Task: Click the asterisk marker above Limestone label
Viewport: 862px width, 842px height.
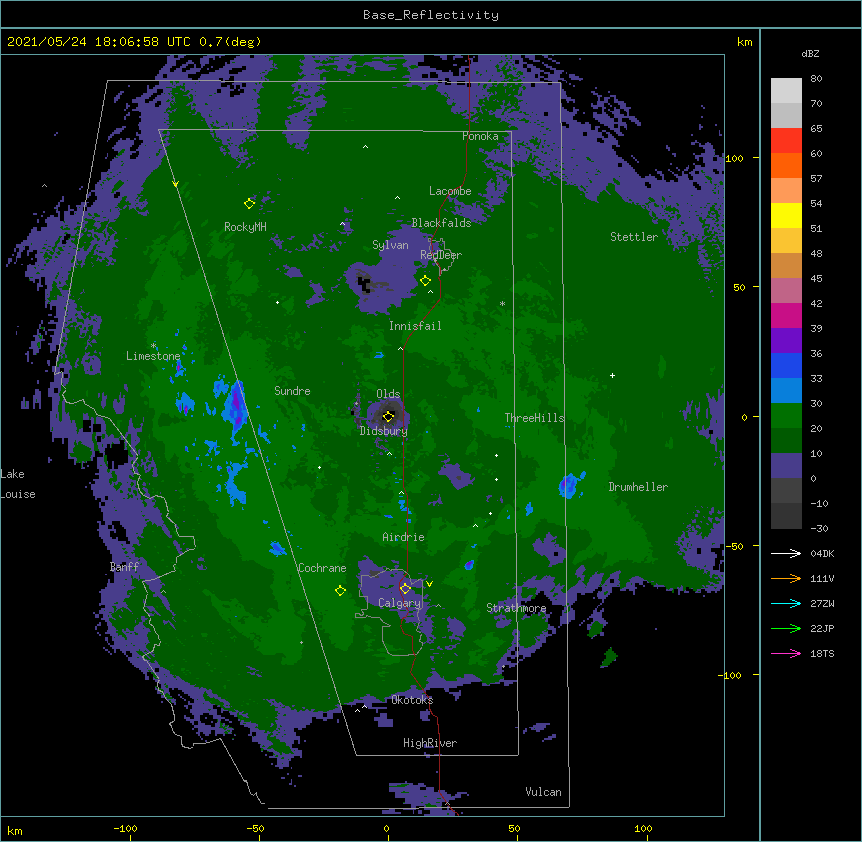Action: [x=153, y=346]
